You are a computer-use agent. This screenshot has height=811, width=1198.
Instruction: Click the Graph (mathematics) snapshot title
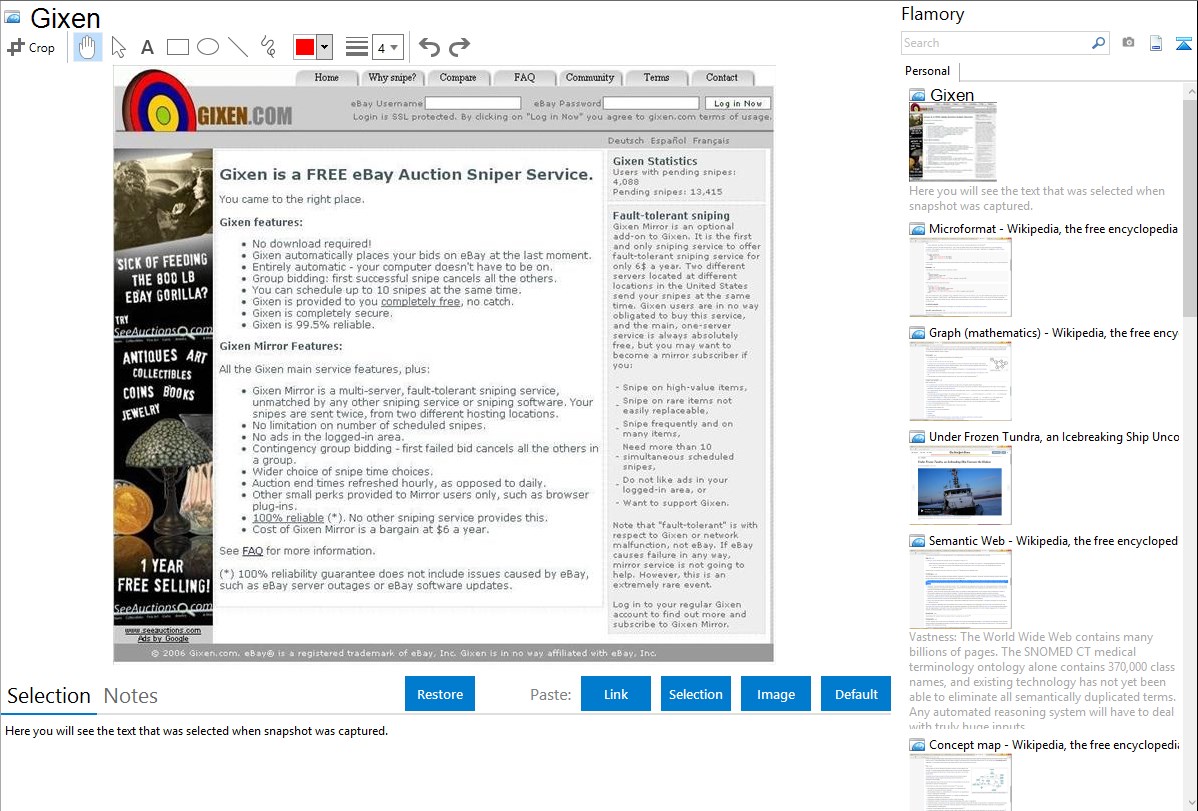(x=1053, y=333)
